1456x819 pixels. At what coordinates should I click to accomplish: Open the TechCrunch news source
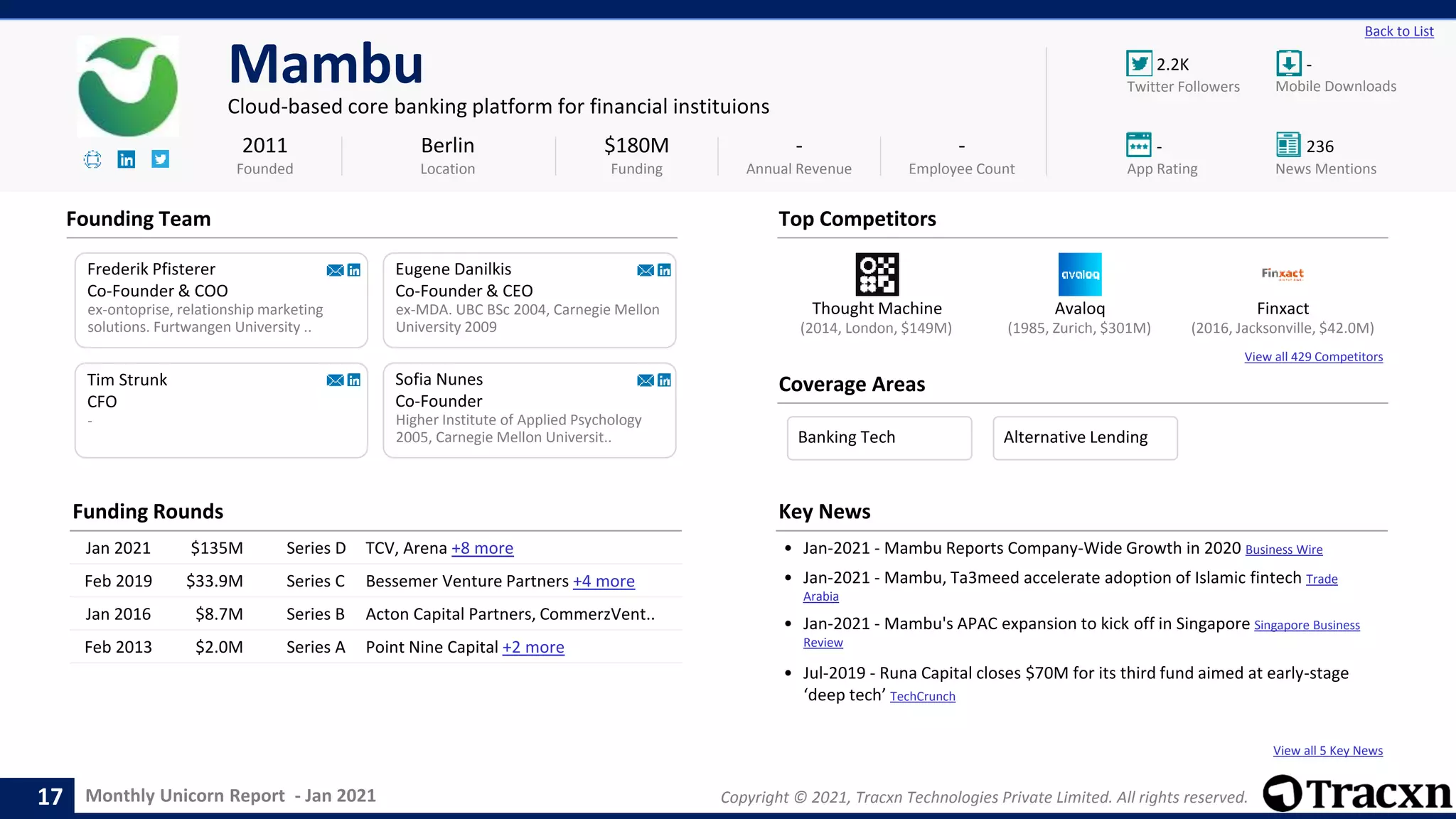tap(923, 697)
